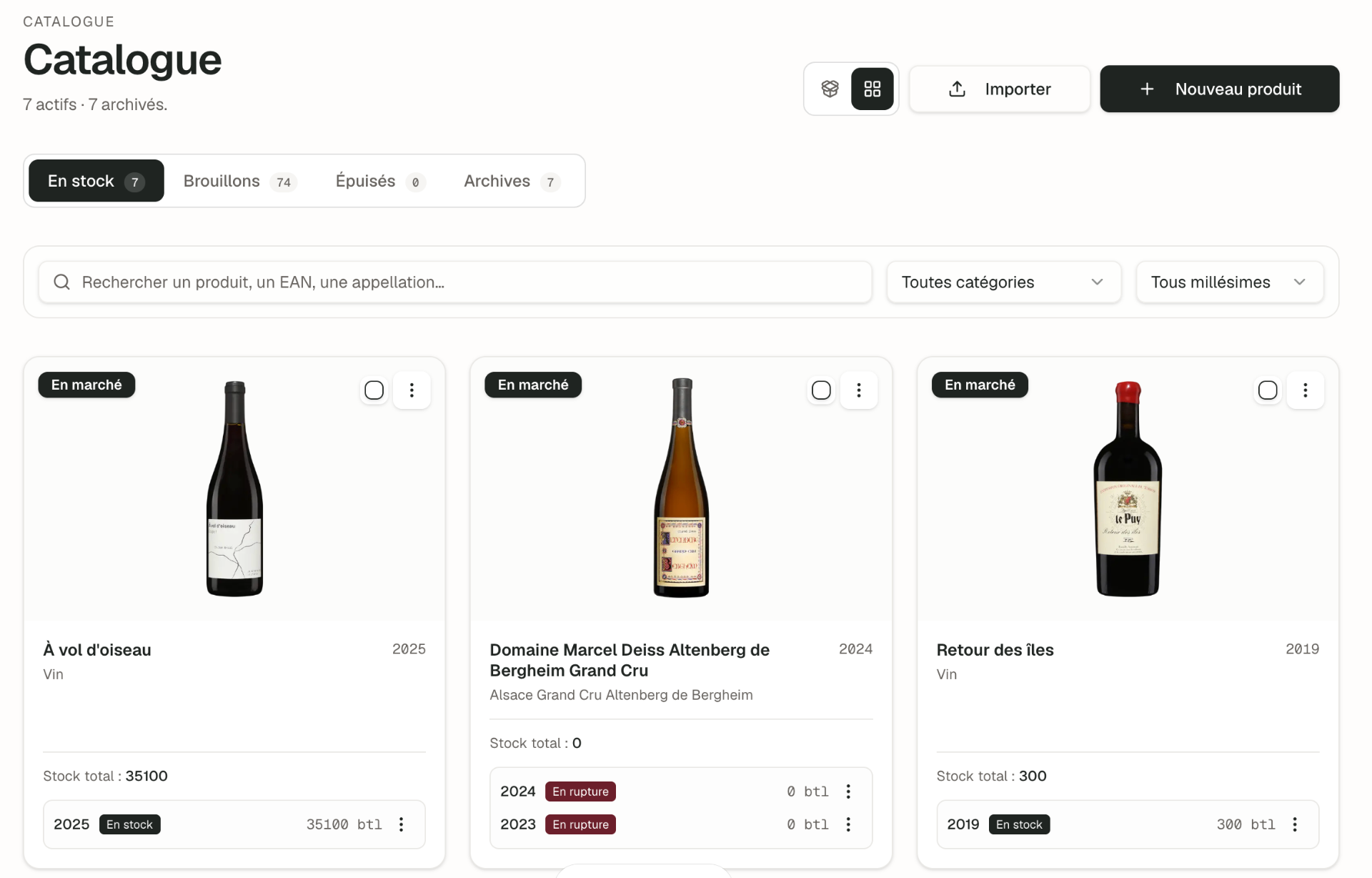This screenshot has height=878, width=1372.
Task: Switch to the Épuisés tab
Action: [379, 181]
